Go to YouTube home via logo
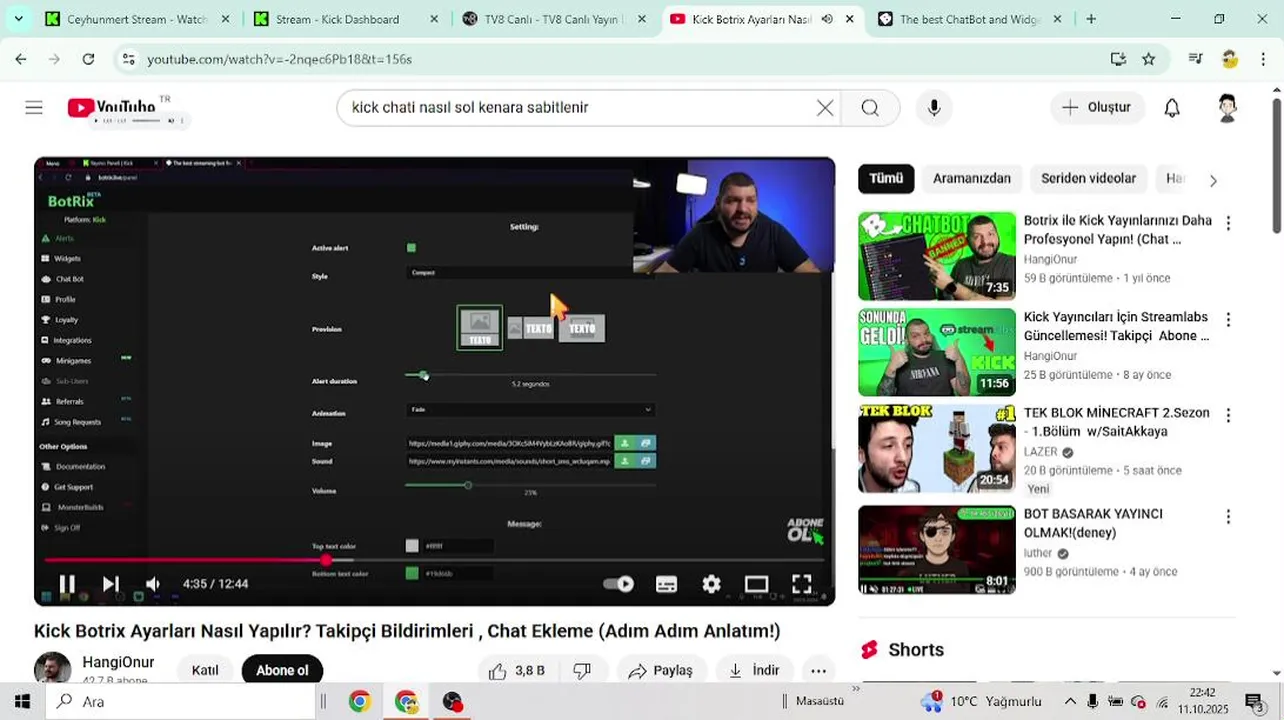1284x720 pixels. [x=112, y=107]
